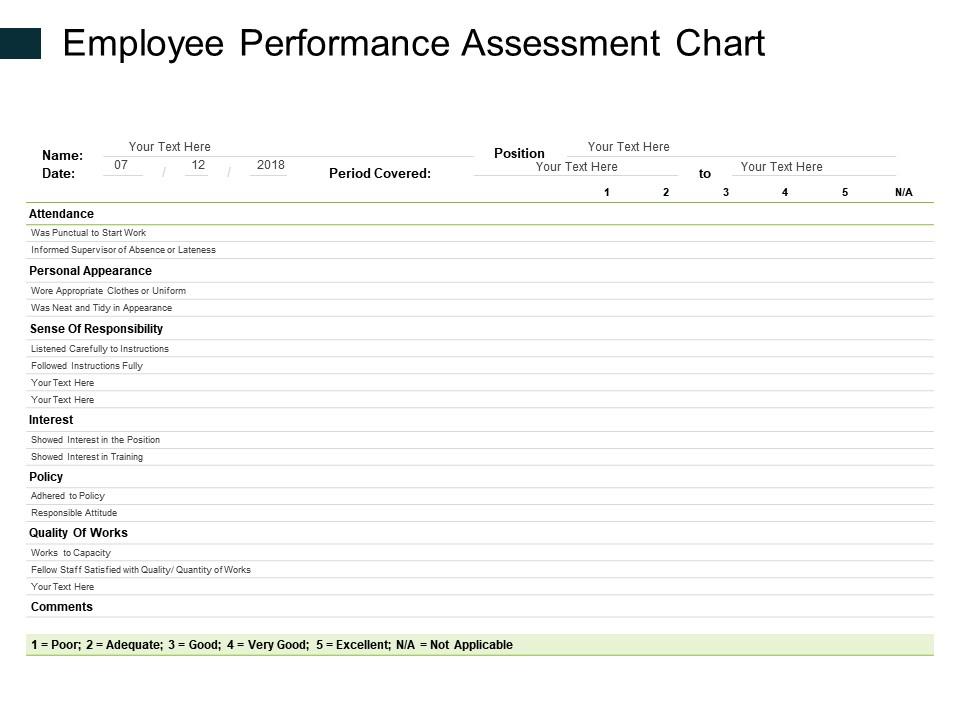This screenshot has width=960, height=720.
Task: Select 'Works to Capacity' row
Action: tap(480, 553)
